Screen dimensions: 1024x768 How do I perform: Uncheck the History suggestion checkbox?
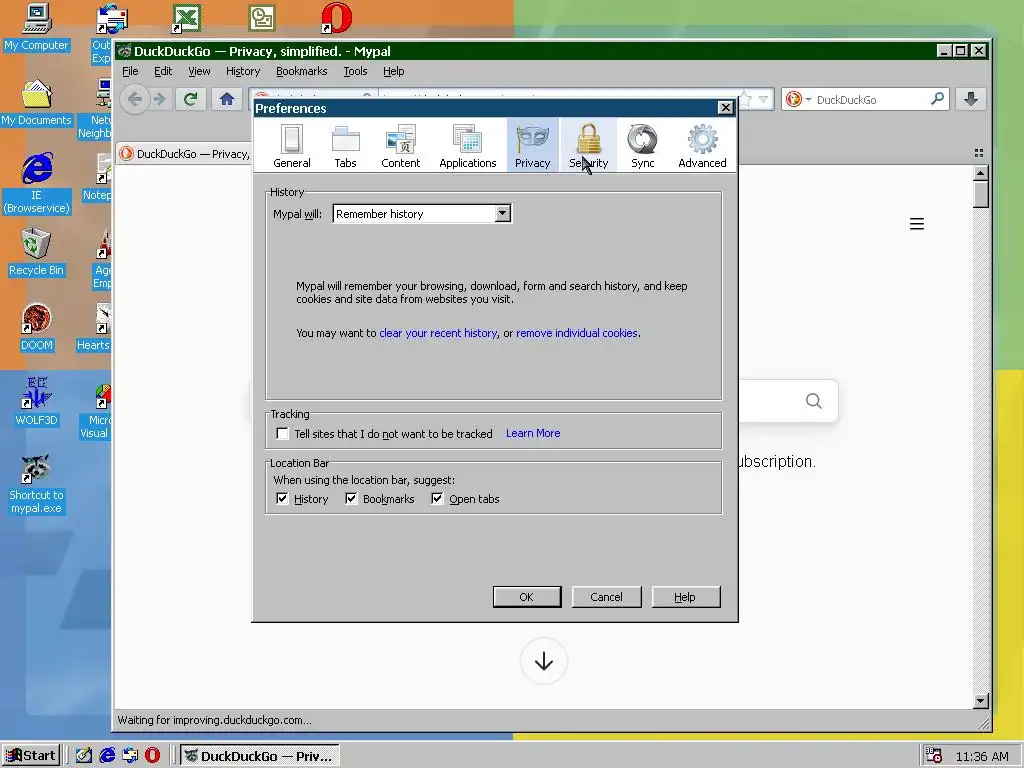[282, 499]
